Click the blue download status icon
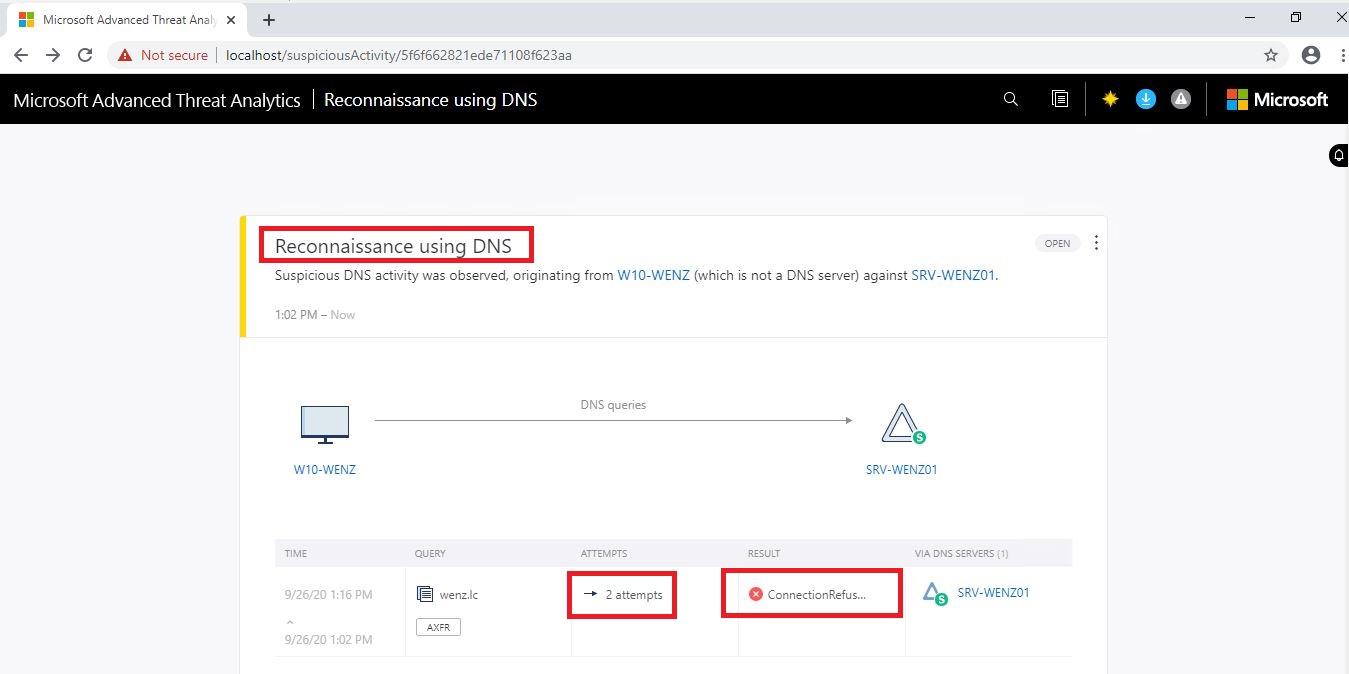 point(1146,99)
